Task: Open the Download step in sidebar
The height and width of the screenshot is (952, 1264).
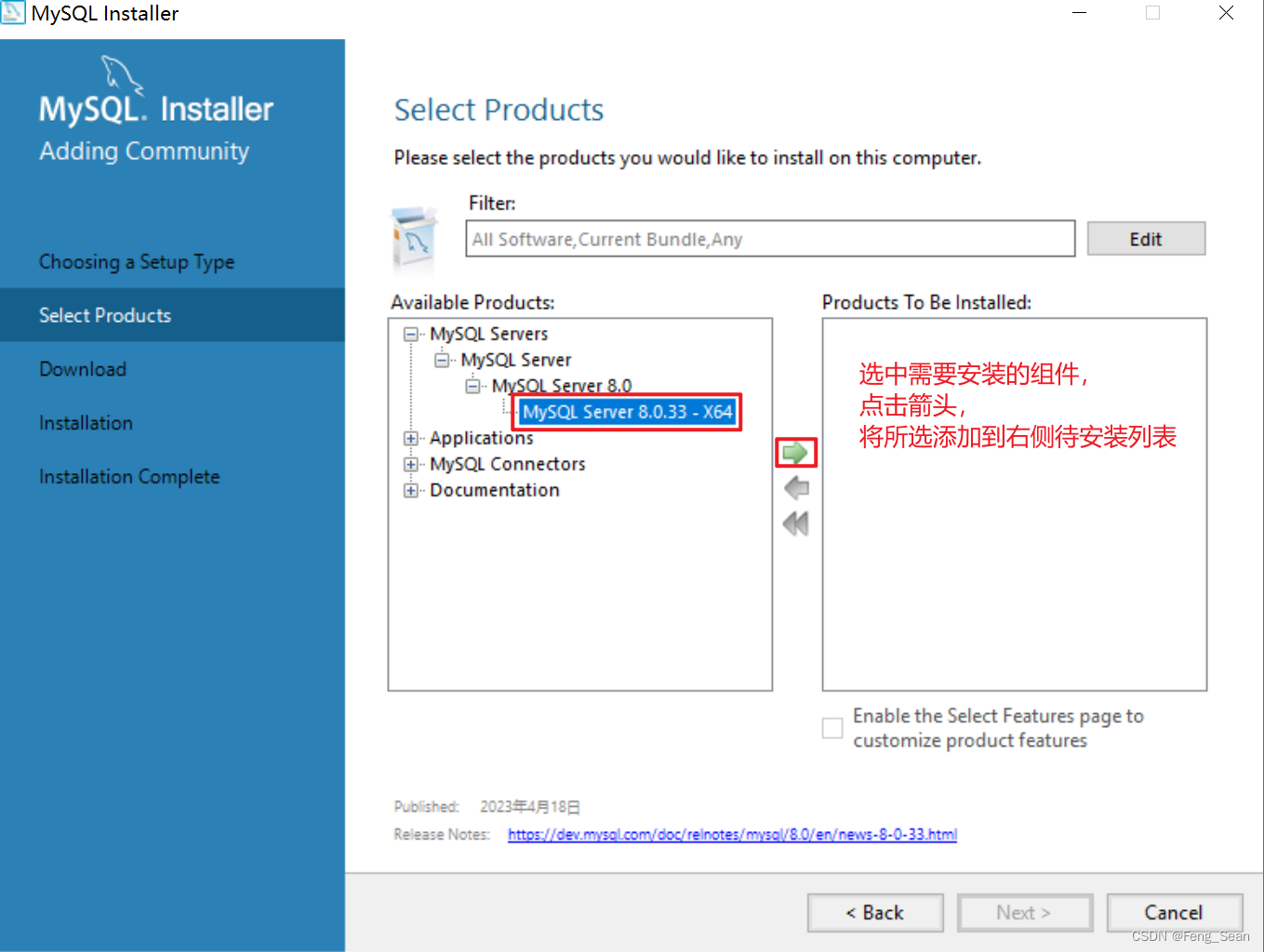Action: pyautogui.click(x=83, y=369)
